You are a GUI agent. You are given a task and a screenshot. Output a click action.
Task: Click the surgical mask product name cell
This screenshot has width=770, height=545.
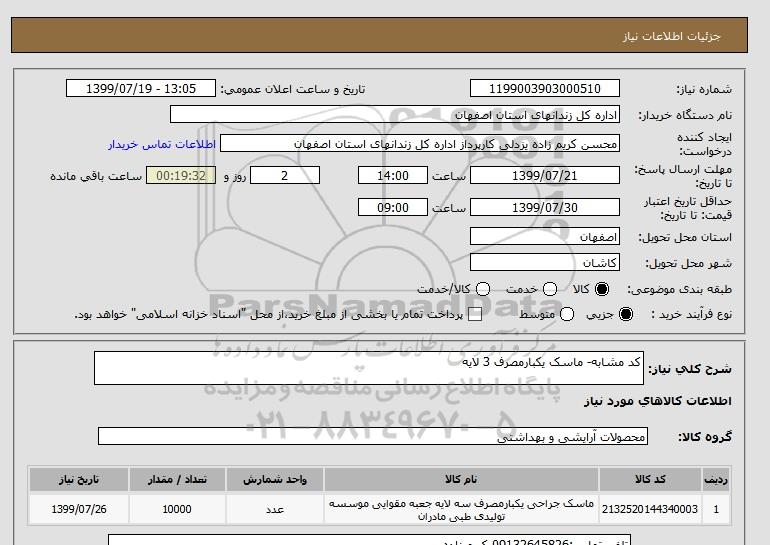[x=461, y=509]
